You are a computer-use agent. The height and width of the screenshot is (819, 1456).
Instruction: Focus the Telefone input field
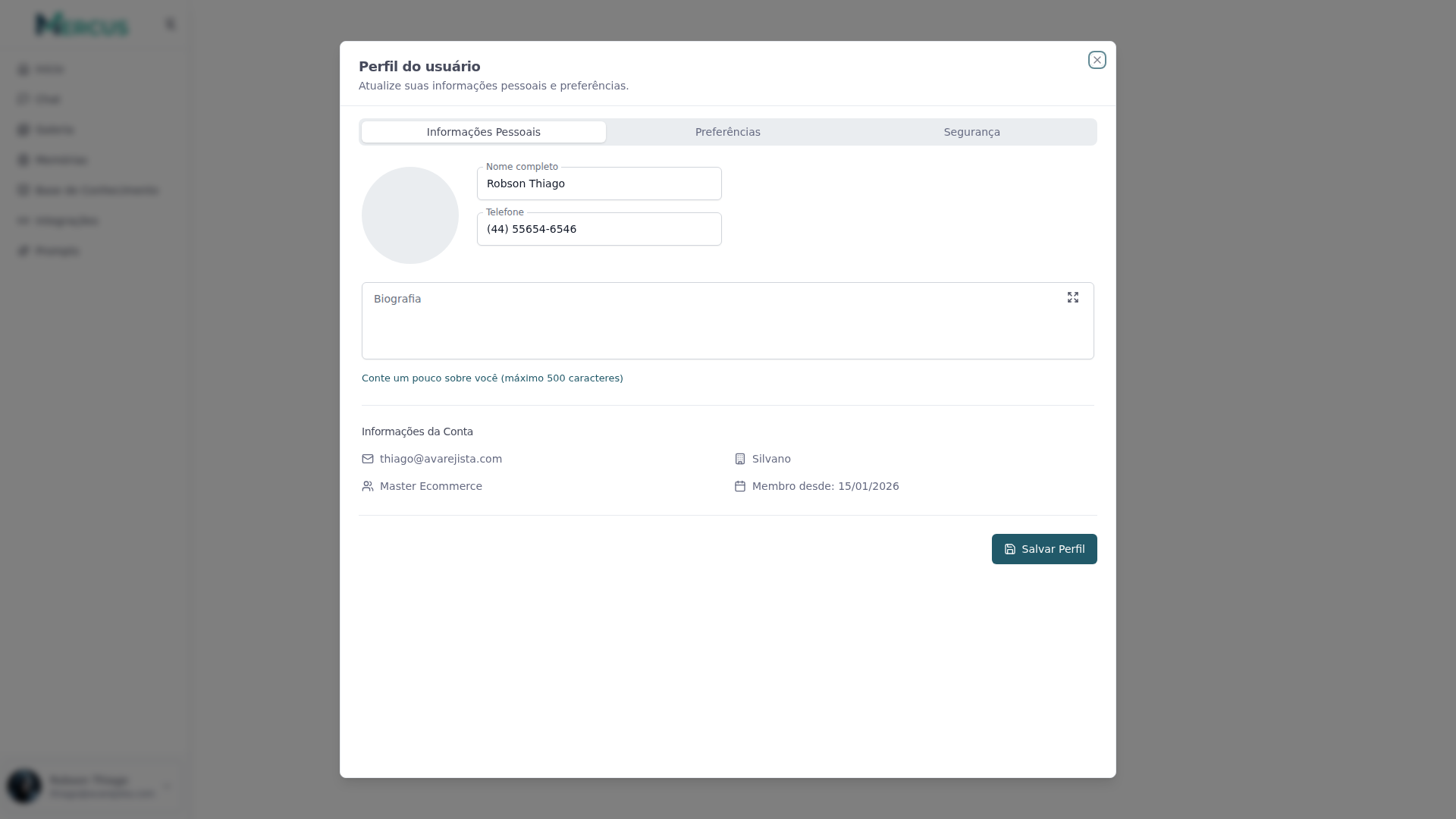pos(599,229)
